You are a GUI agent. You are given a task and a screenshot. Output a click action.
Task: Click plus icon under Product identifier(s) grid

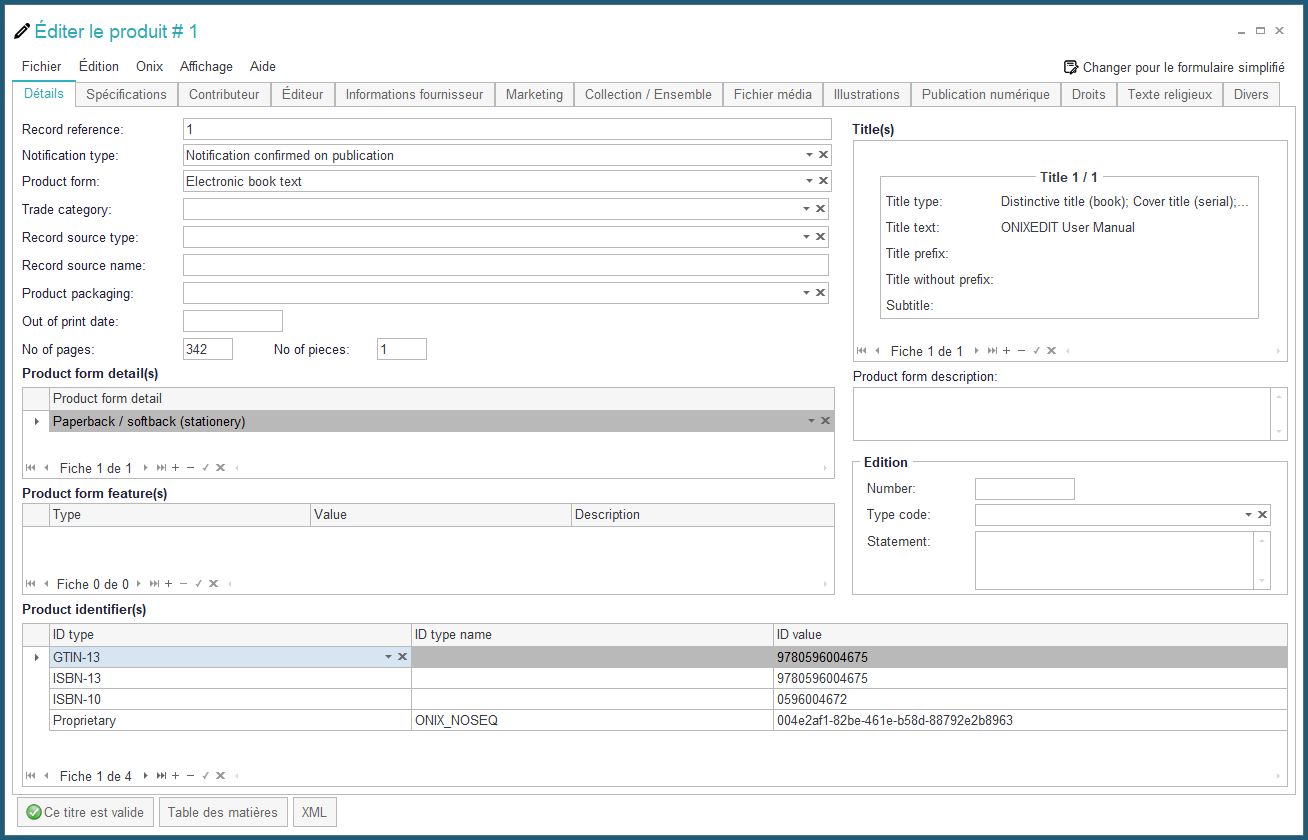coord(176,776)
